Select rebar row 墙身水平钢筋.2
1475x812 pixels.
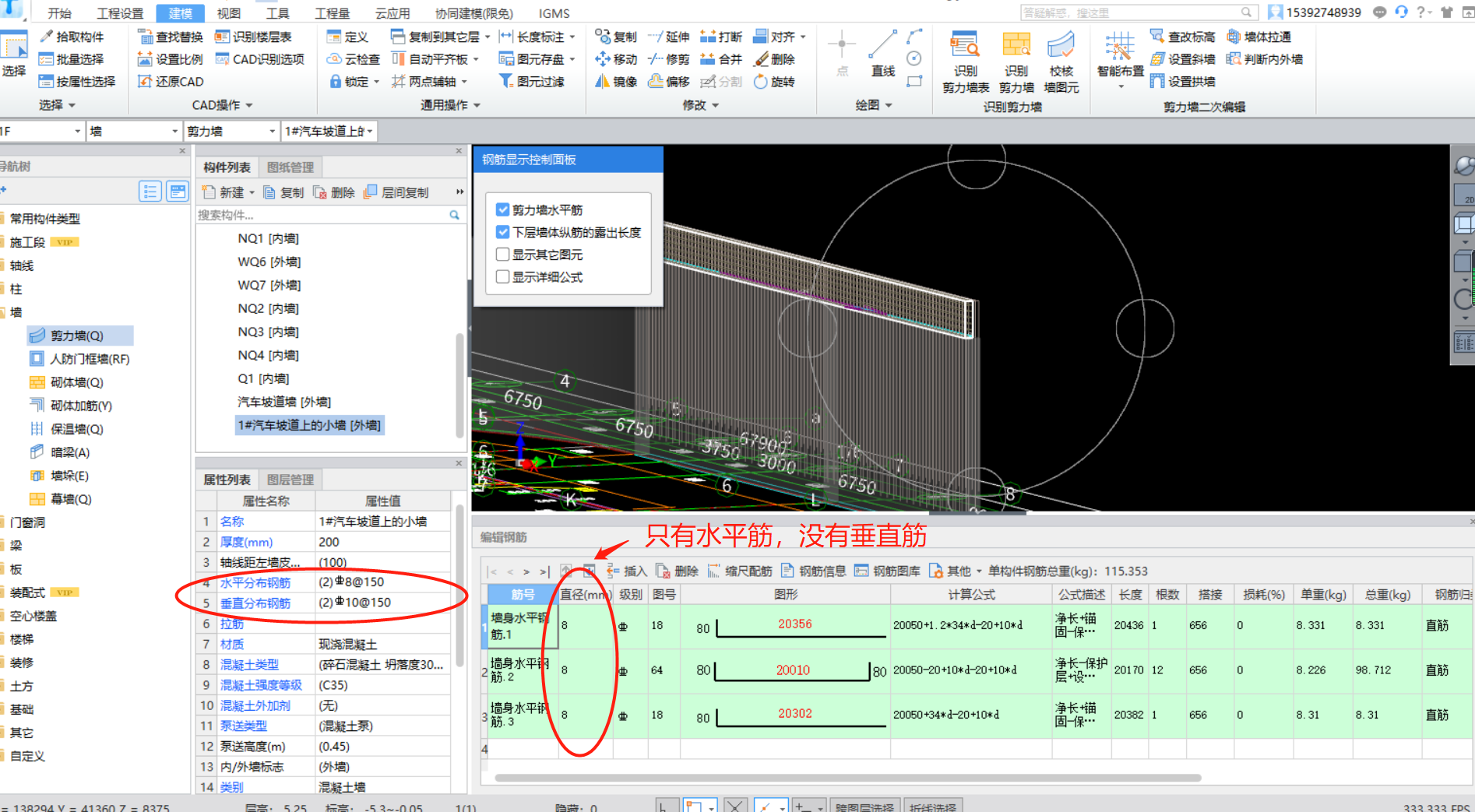point(520,670)
